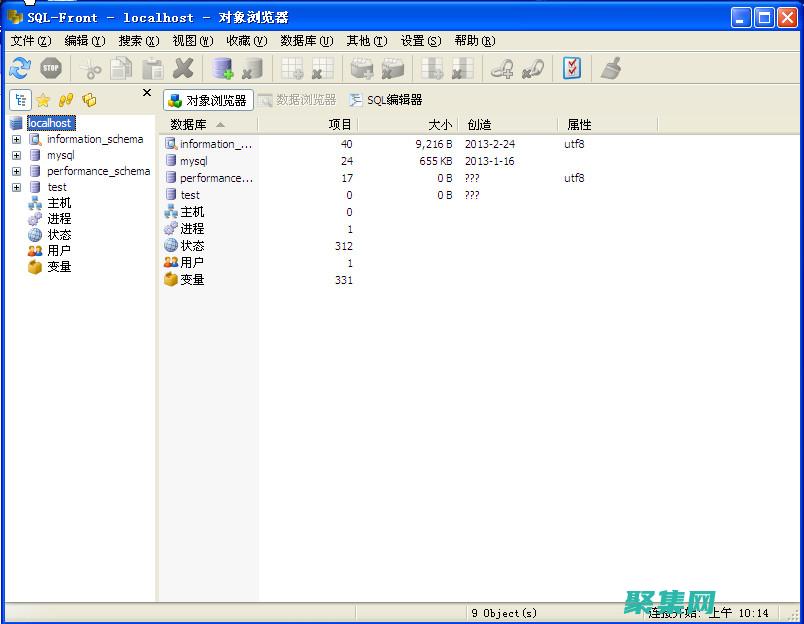Expand the performance_schema node
804x624 pixels.
click(16, 171)
